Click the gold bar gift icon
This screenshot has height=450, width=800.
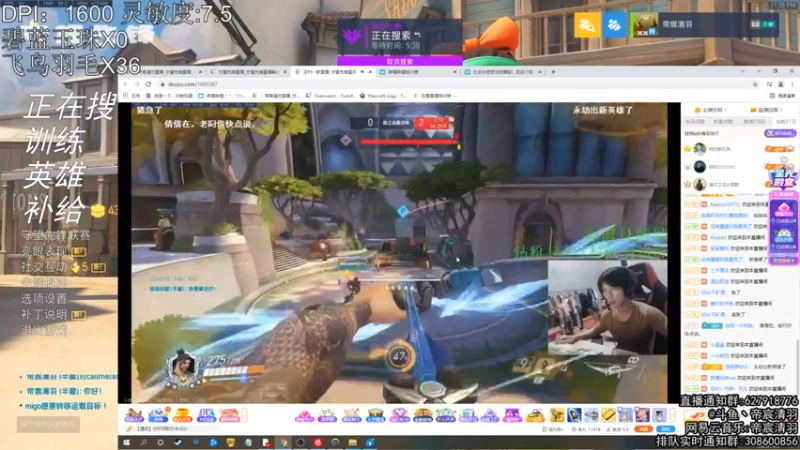pyautogui.click(x=608, y=415)
